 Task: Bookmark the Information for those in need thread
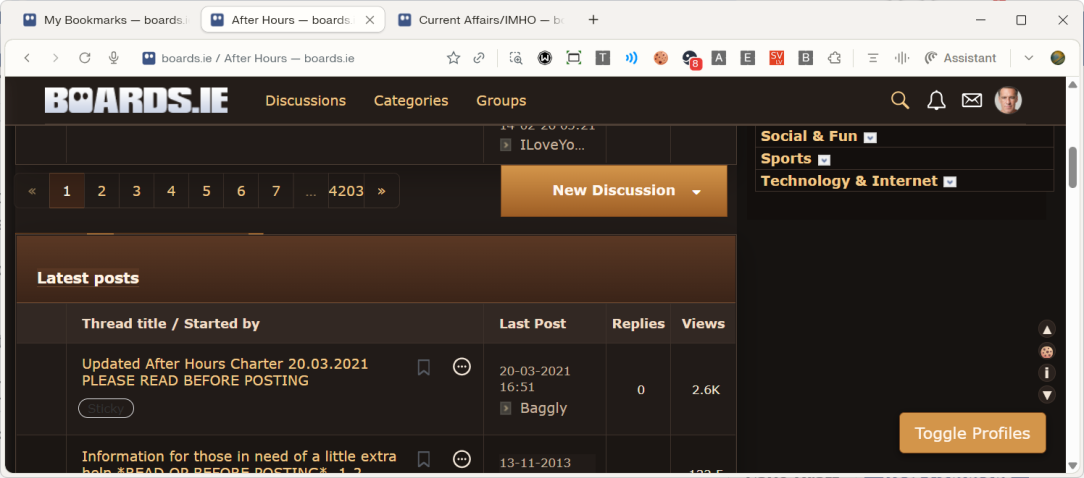click(x=424, y=459)
